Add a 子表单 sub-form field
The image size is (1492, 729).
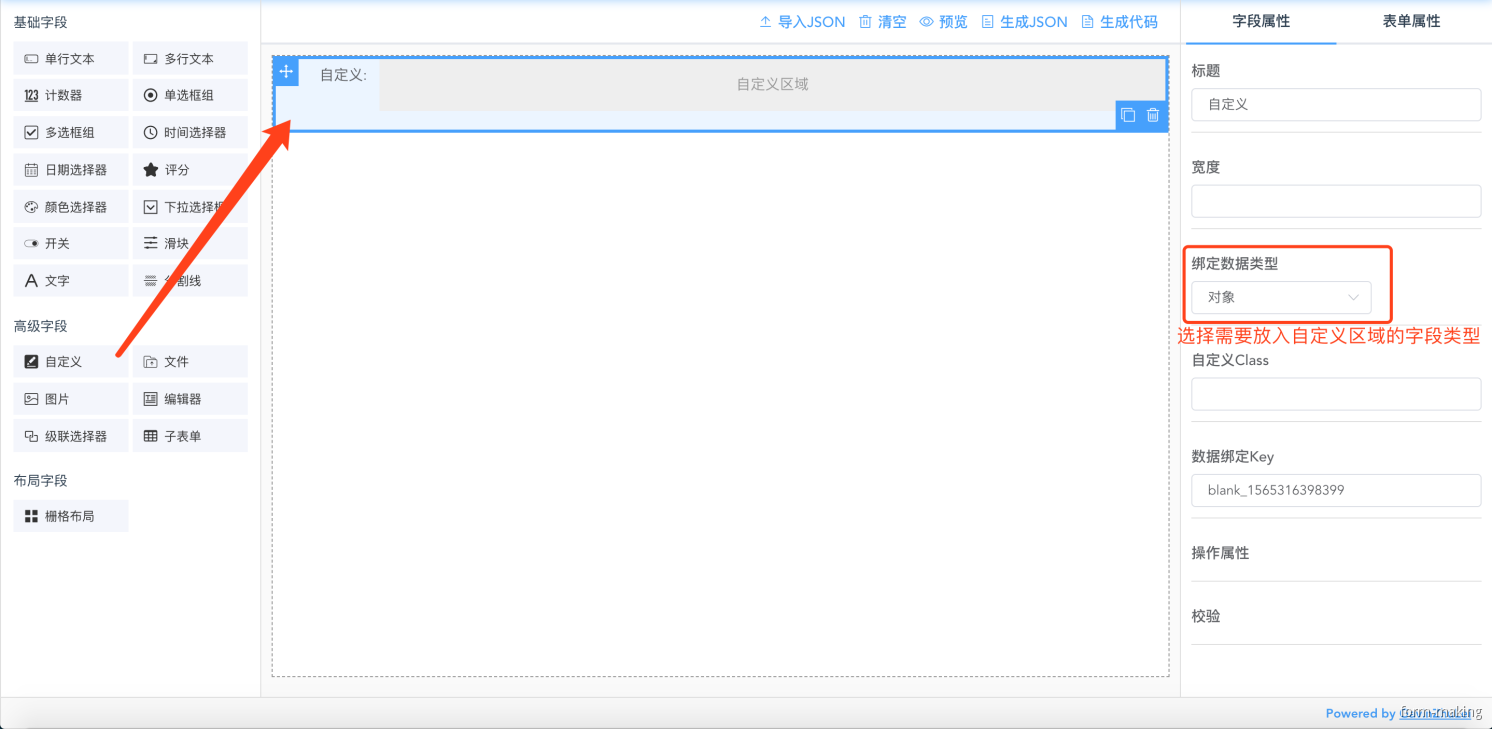tap(190, 435)
